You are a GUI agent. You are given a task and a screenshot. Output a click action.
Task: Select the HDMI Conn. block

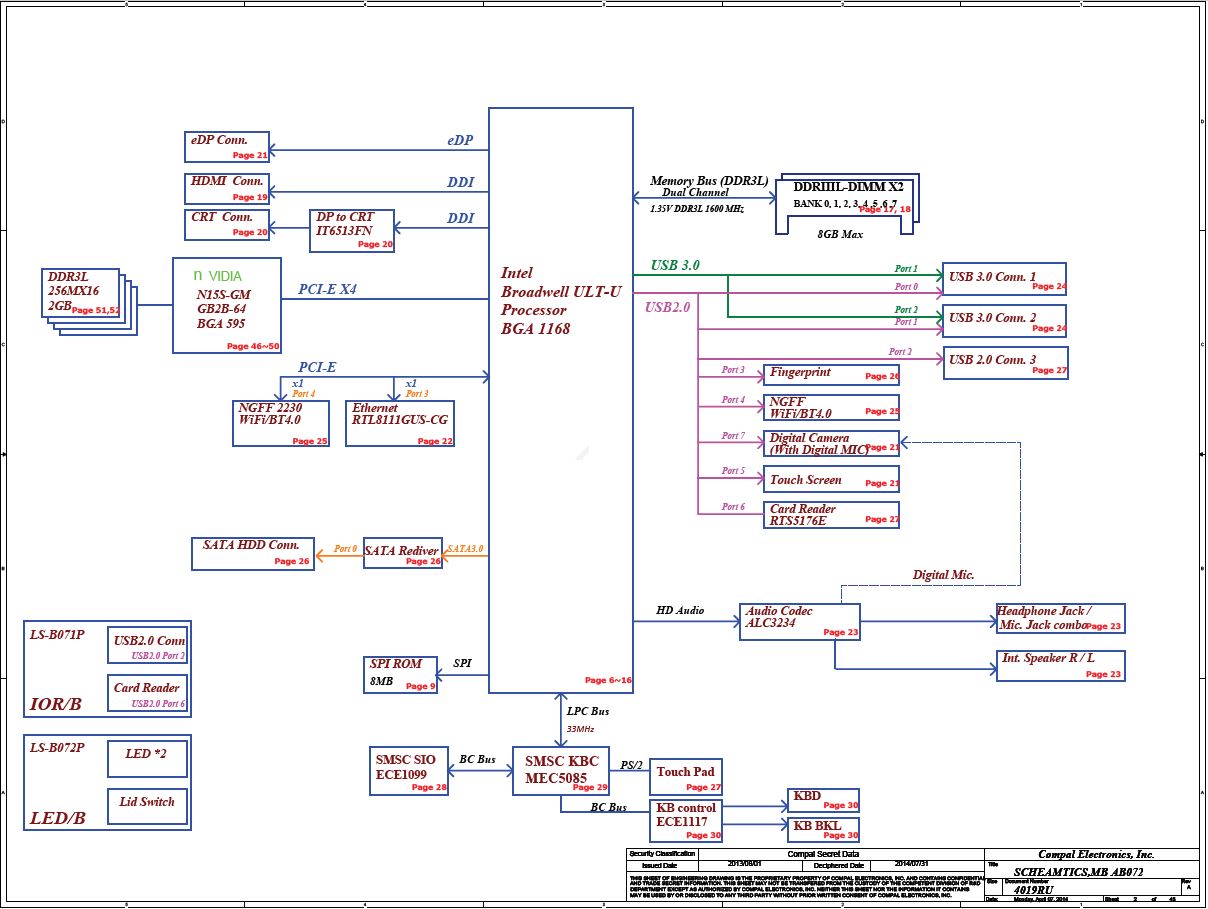point(228,188)
